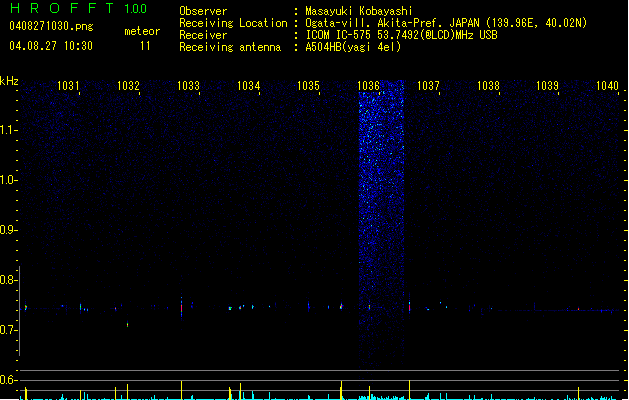Click the wideband noise burst after 1036
The image size is (629, 400).
point(381,223)
